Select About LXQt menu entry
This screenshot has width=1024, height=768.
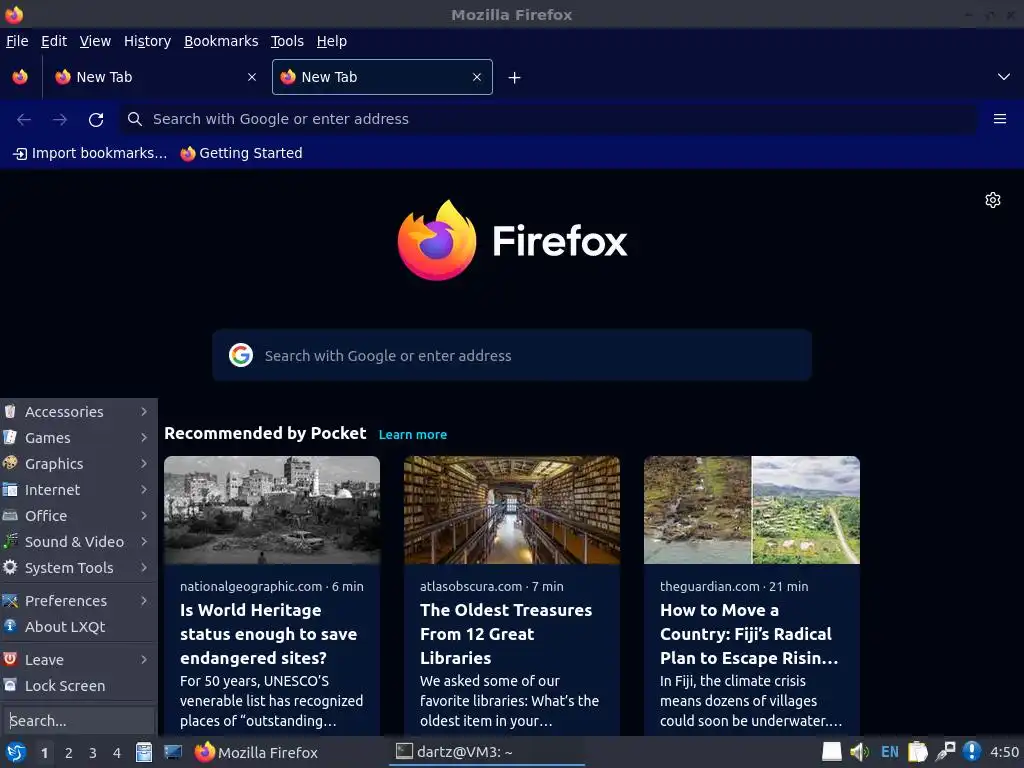tap(78, 627)
